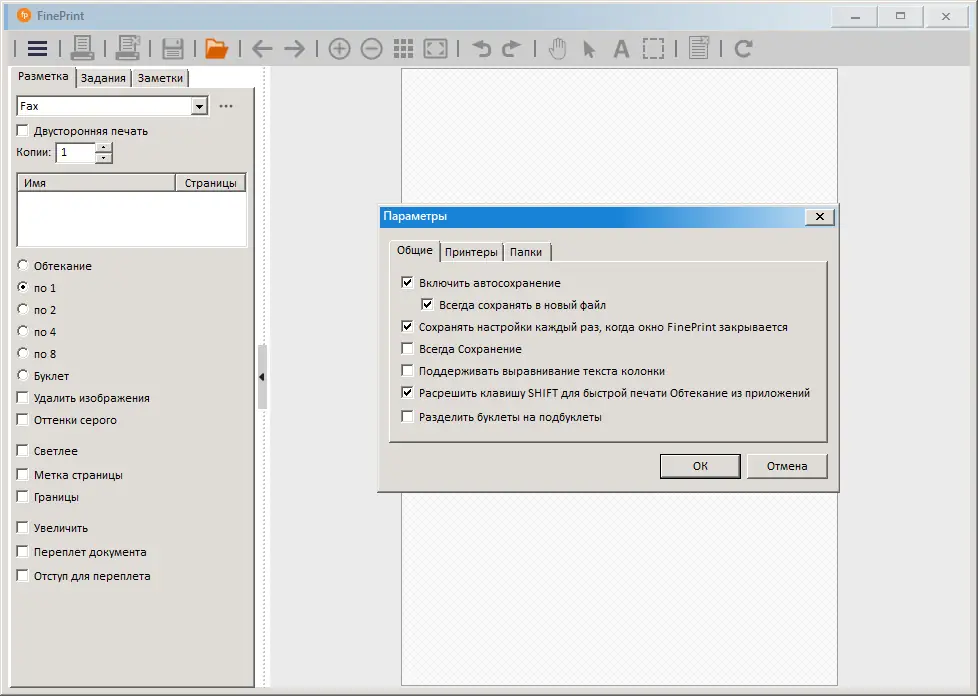This screenshot has height=696, width=978.
Task: Check the Всегда Сохранение option
Action: (x=407, y=349)
